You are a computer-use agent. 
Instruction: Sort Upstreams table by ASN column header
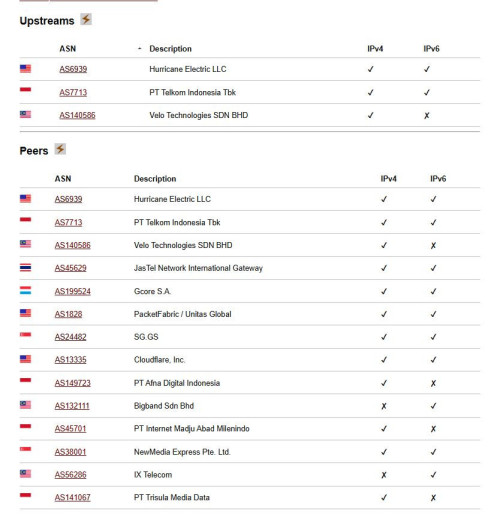[x=67, y=49]
